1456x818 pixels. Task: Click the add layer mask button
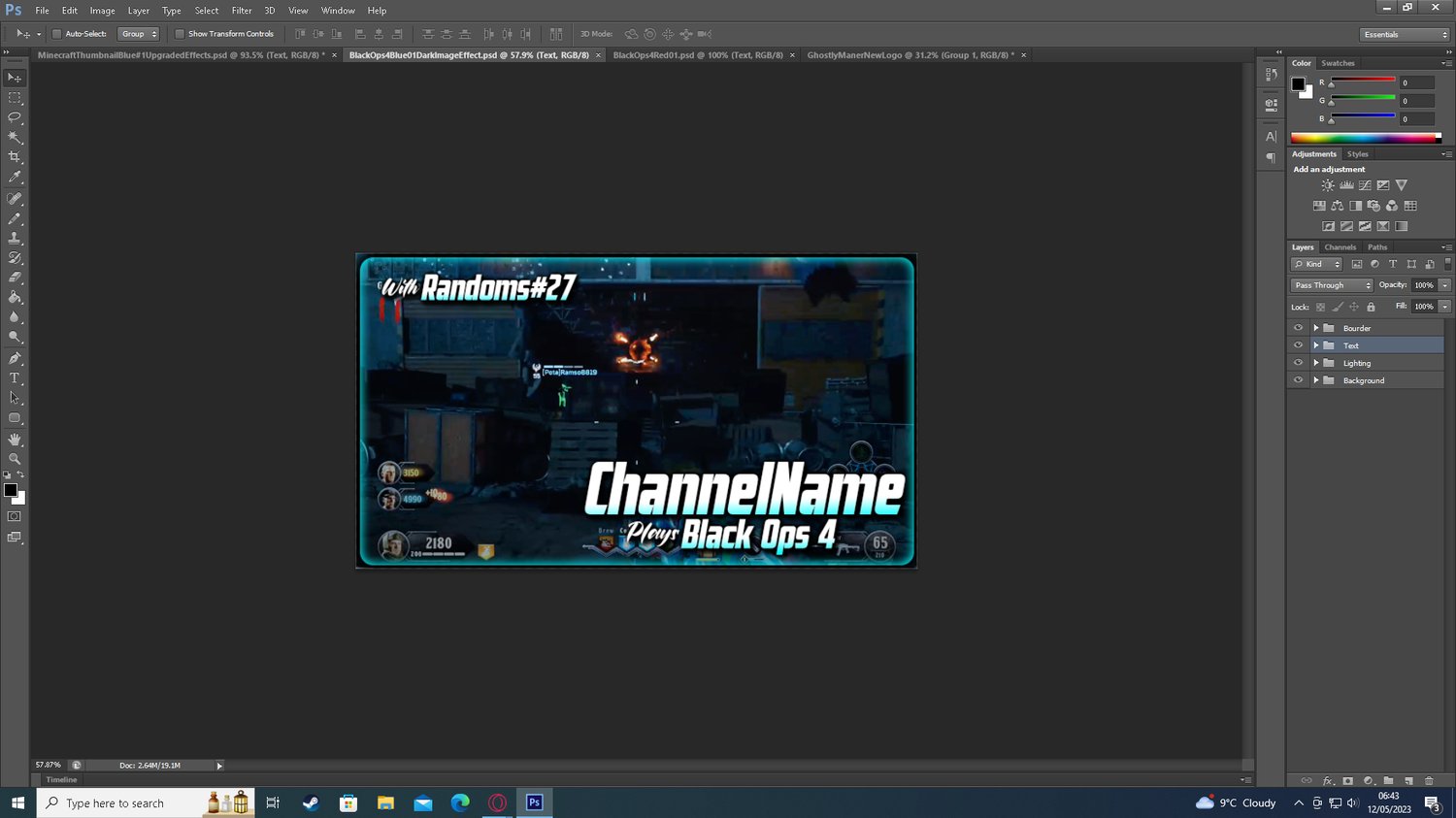1347,781
